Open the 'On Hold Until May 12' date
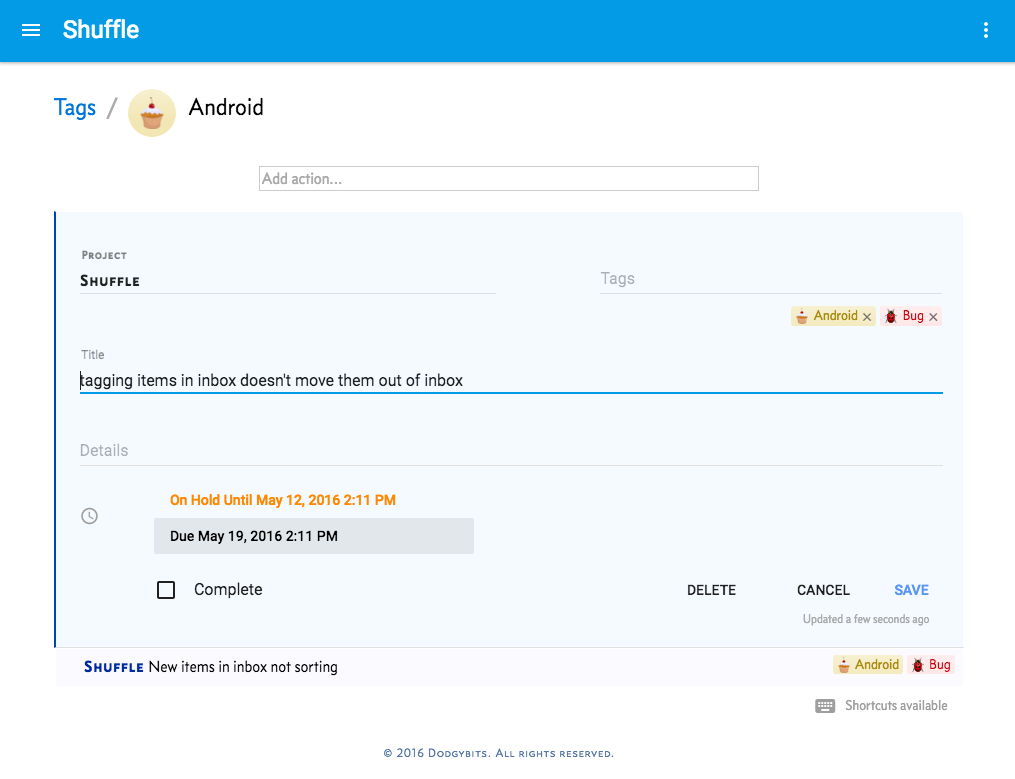The height and width of the screenshot is (779, 1015). 282,500
